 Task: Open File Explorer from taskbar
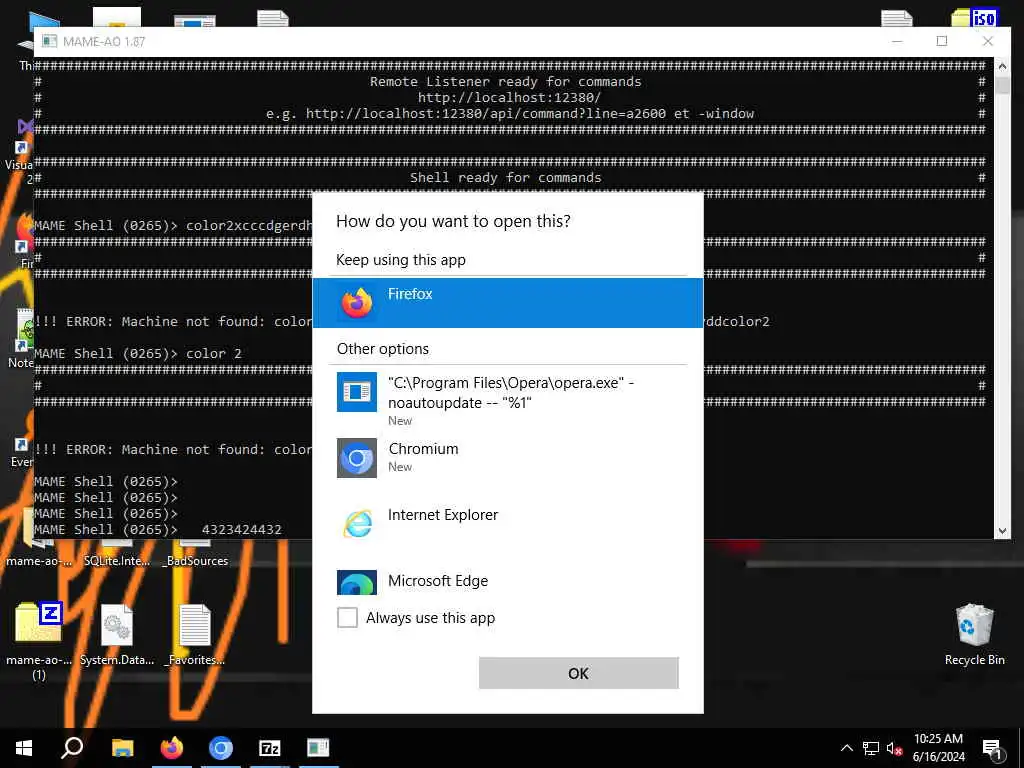(x=122, y=748)
